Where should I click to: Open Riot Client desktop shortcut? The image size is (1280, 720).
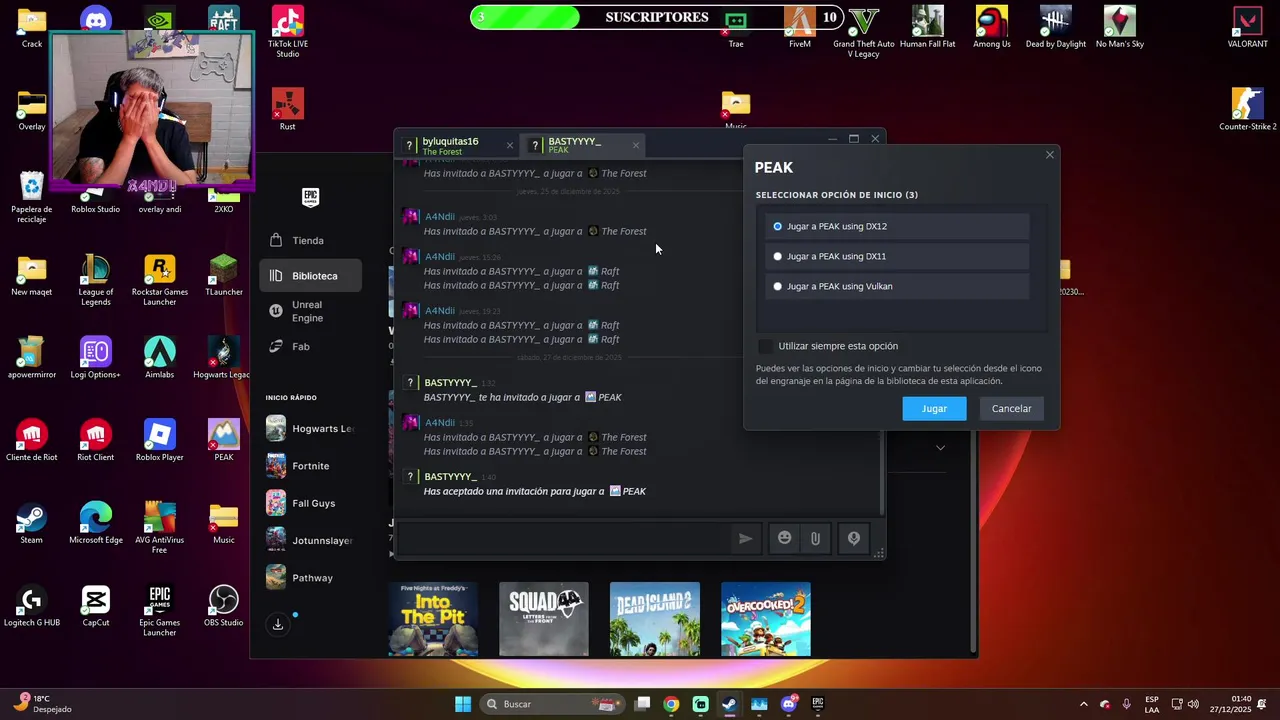tap(96, 441)
